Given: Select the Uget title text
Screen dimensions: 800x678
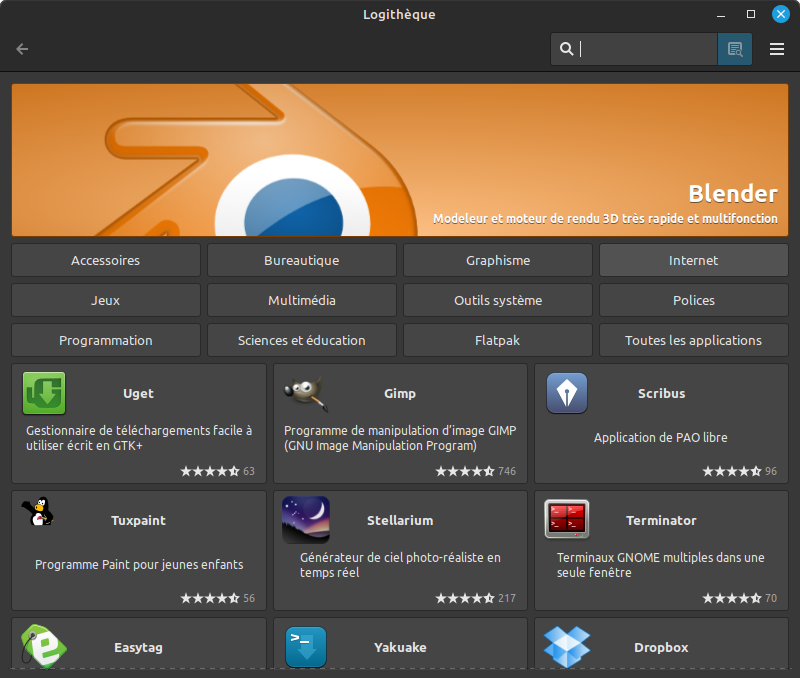Looking at the screenshot, I should click(x=138, y=393).
